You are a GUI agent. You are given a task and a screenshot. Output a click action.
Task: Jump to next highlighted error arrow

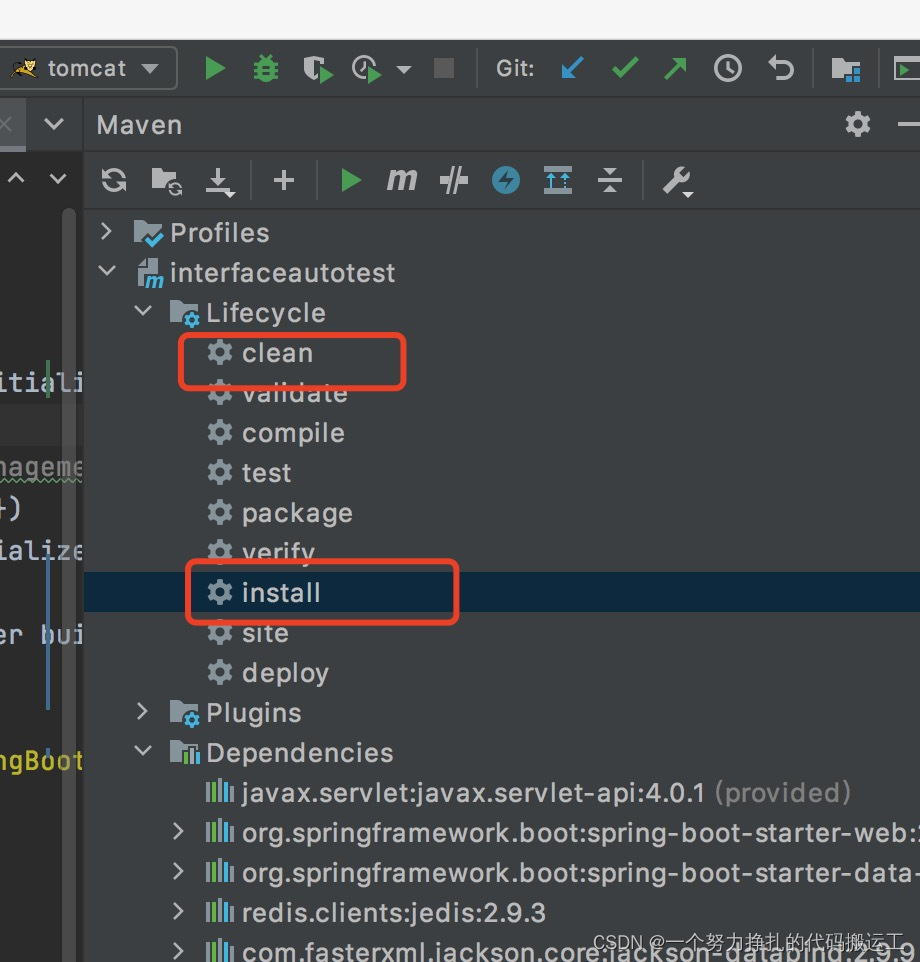pyautogui.click(x=58, y=179)
